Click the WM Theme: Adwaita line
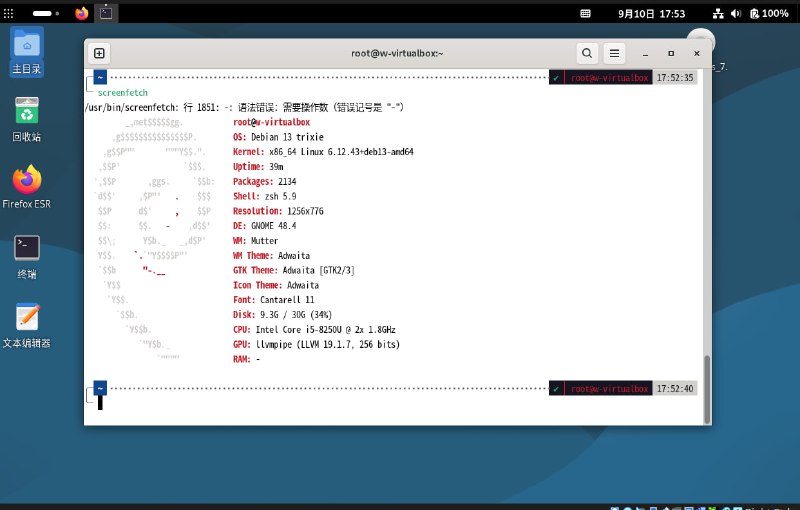Screen dimensions: 800x510 pos(271,256)
